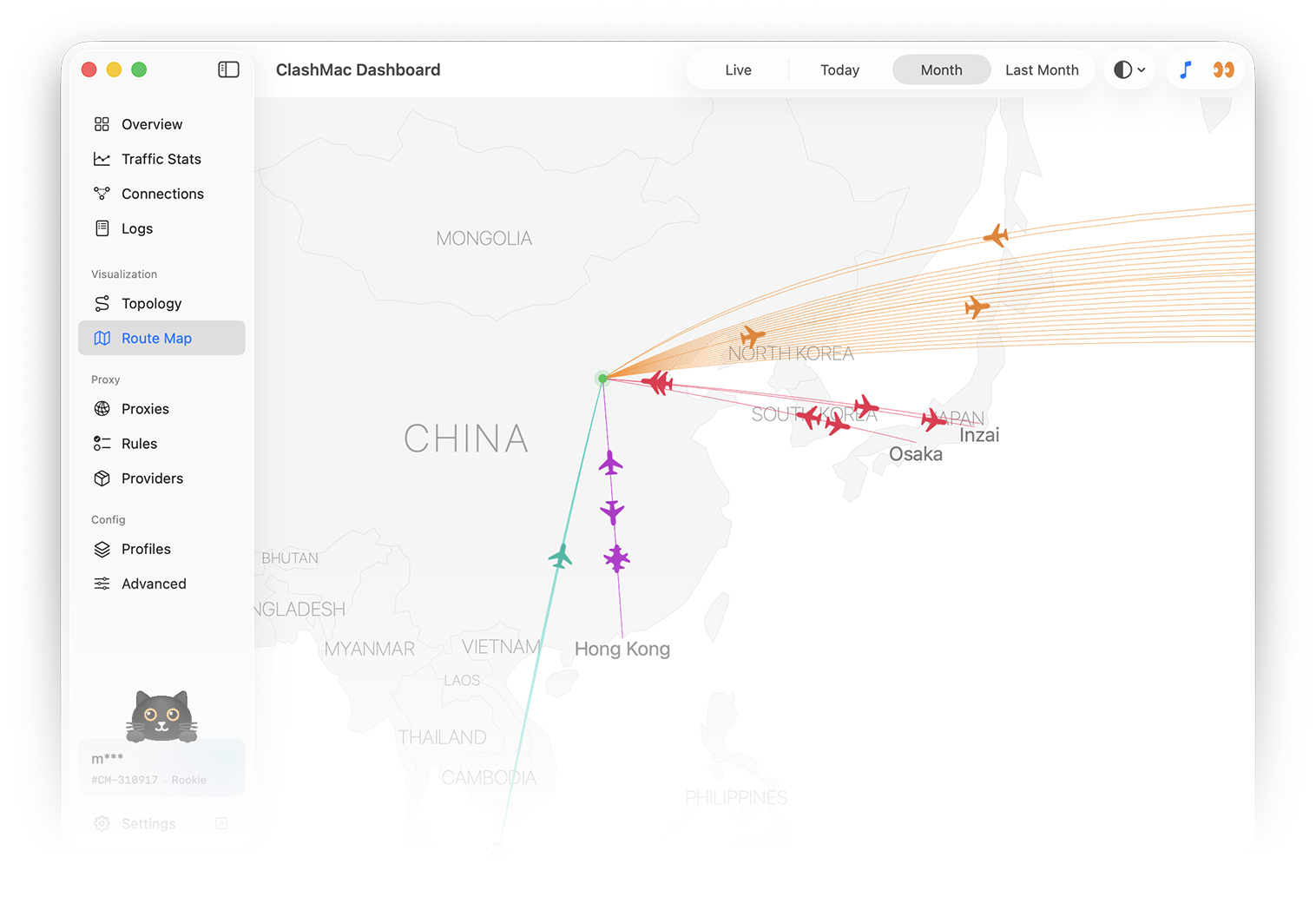Click the blue music note icon

pyautogui.click(x=1185, y=69)
